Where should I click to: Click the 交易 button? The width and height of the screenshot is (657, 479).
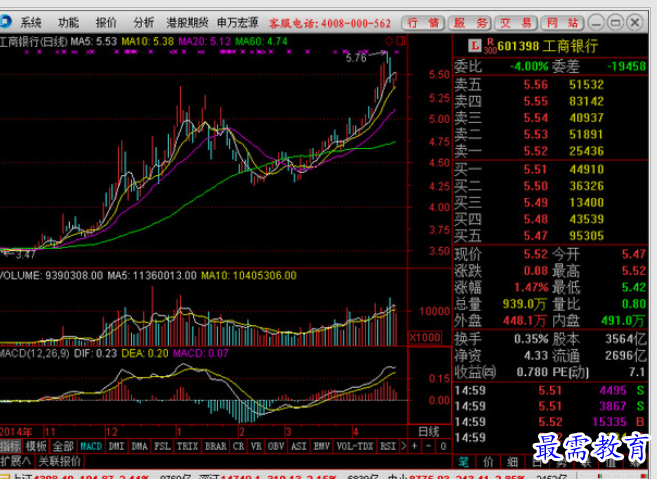516,23
